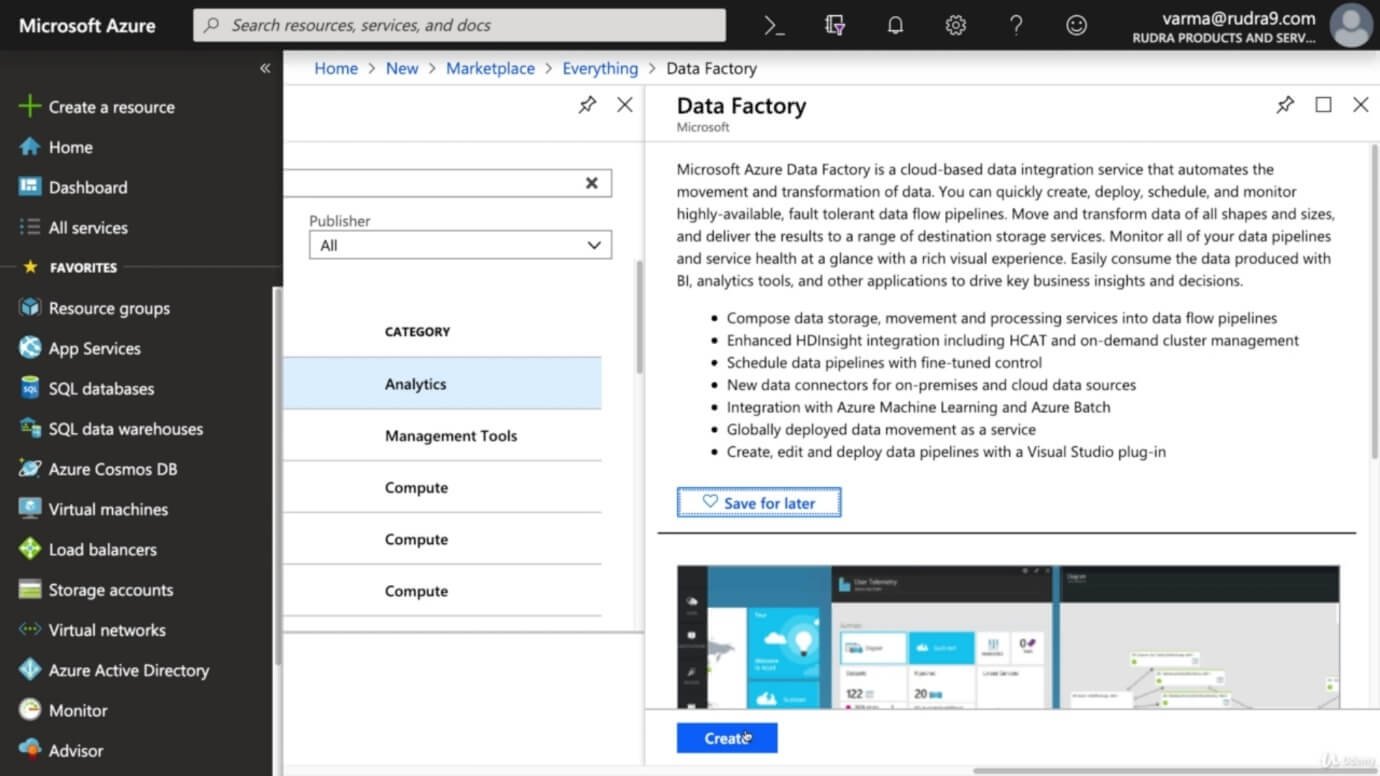Open the directory and subscription filter icon

point(835,26)
